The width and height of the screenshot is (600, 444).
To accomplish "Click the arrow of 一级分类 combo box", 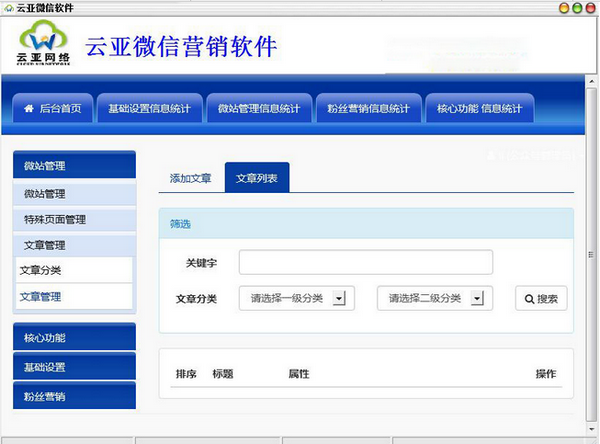I will coord(339,298).
